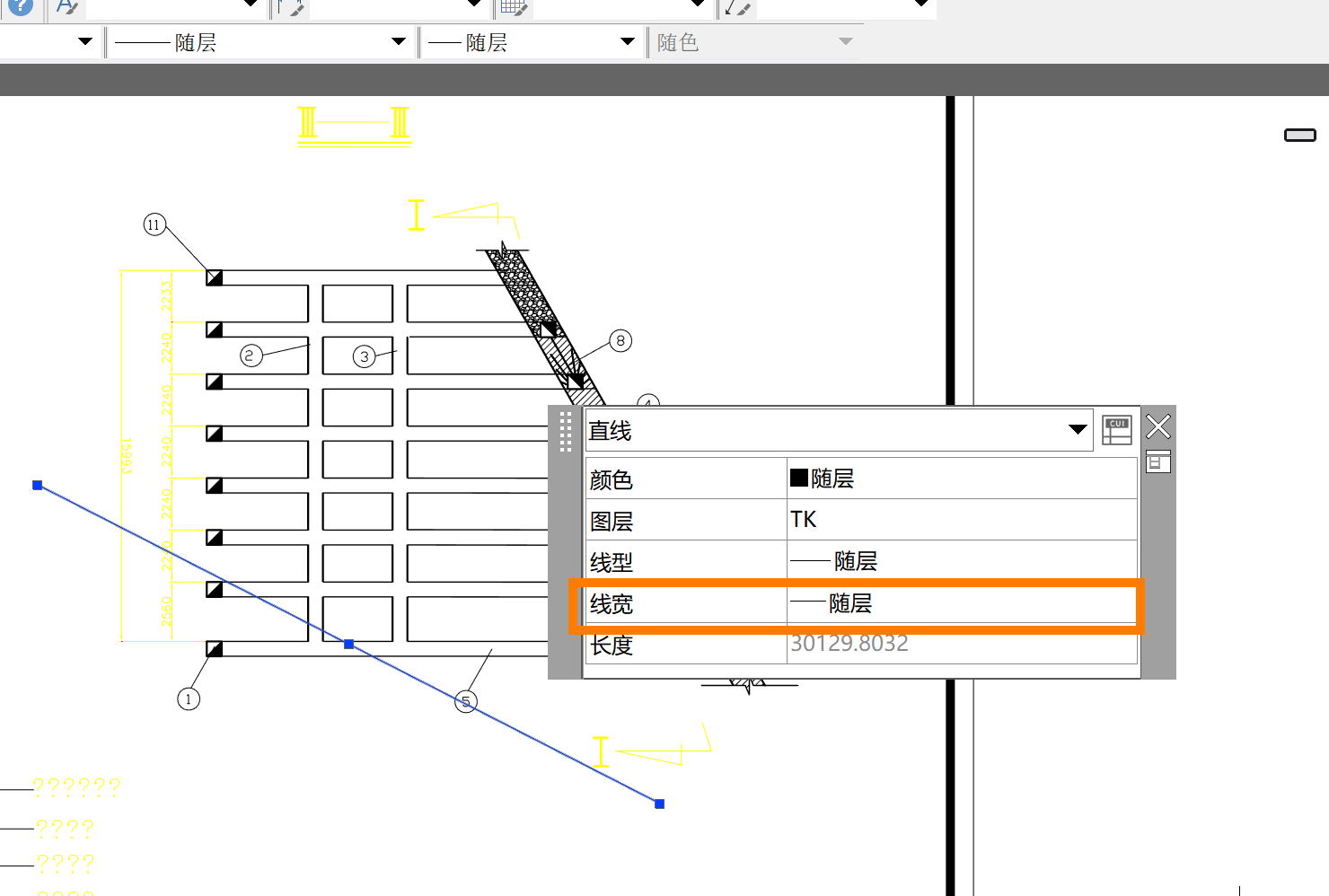The width and height of the screenshot is (1329, 896).
Task: Click the panel options icon below the close X
Action: 1158,461
